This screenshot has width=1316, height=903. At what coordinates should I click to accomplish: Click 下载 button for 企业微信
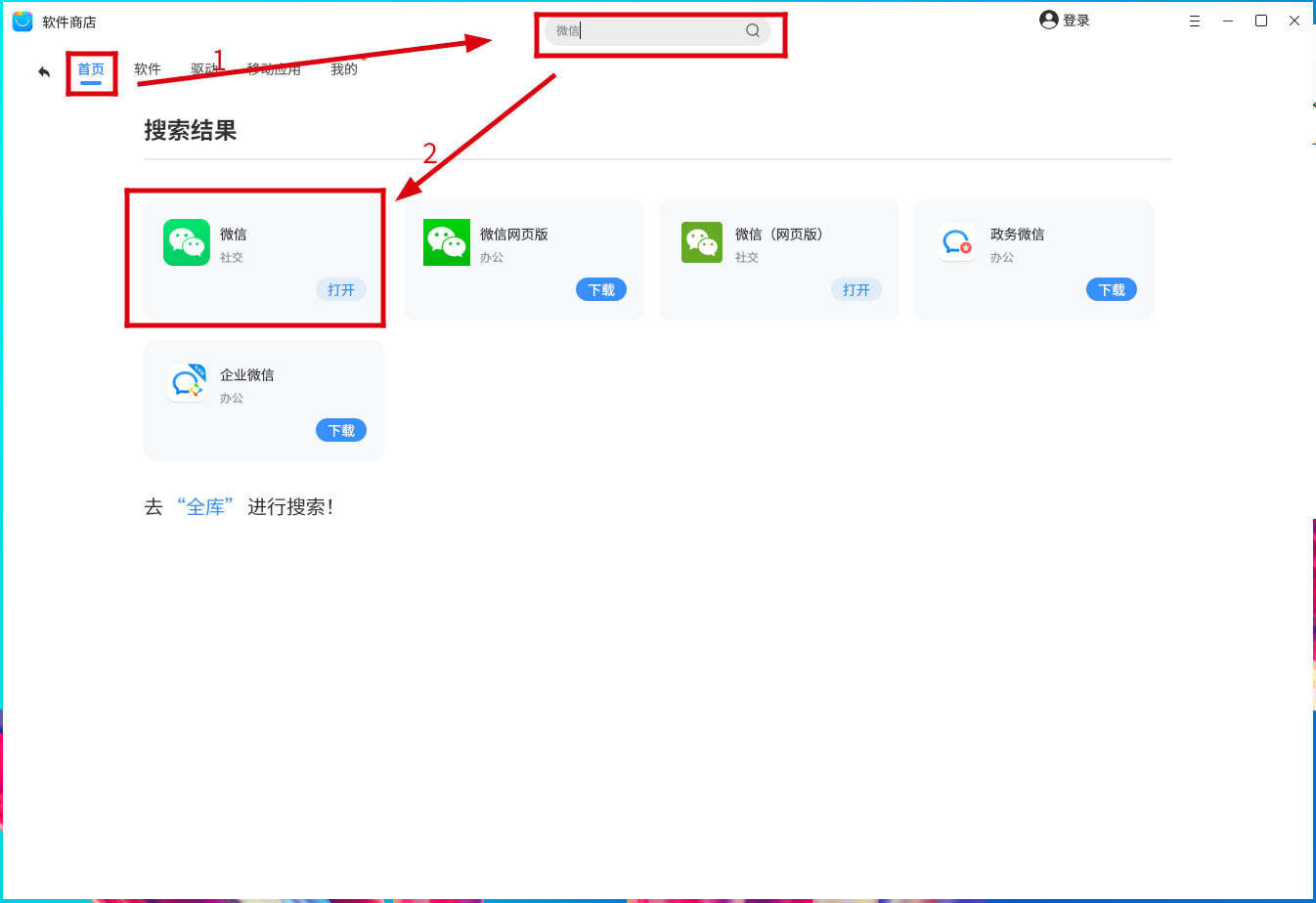click(341, 431)
